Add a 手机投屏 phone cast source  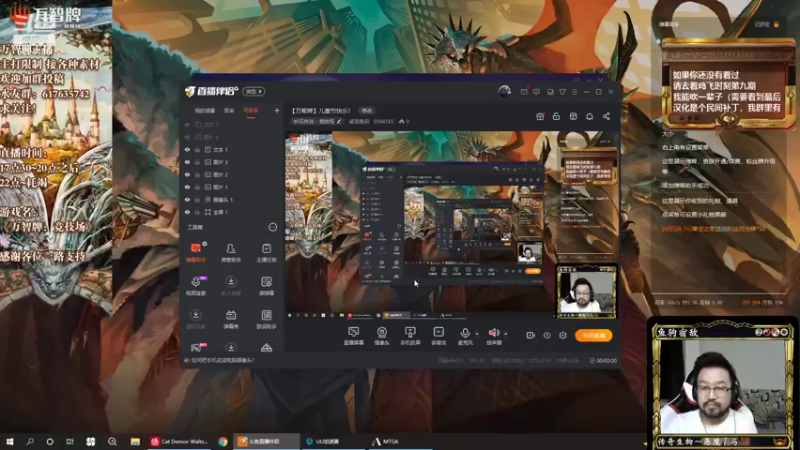pos(410,336)
